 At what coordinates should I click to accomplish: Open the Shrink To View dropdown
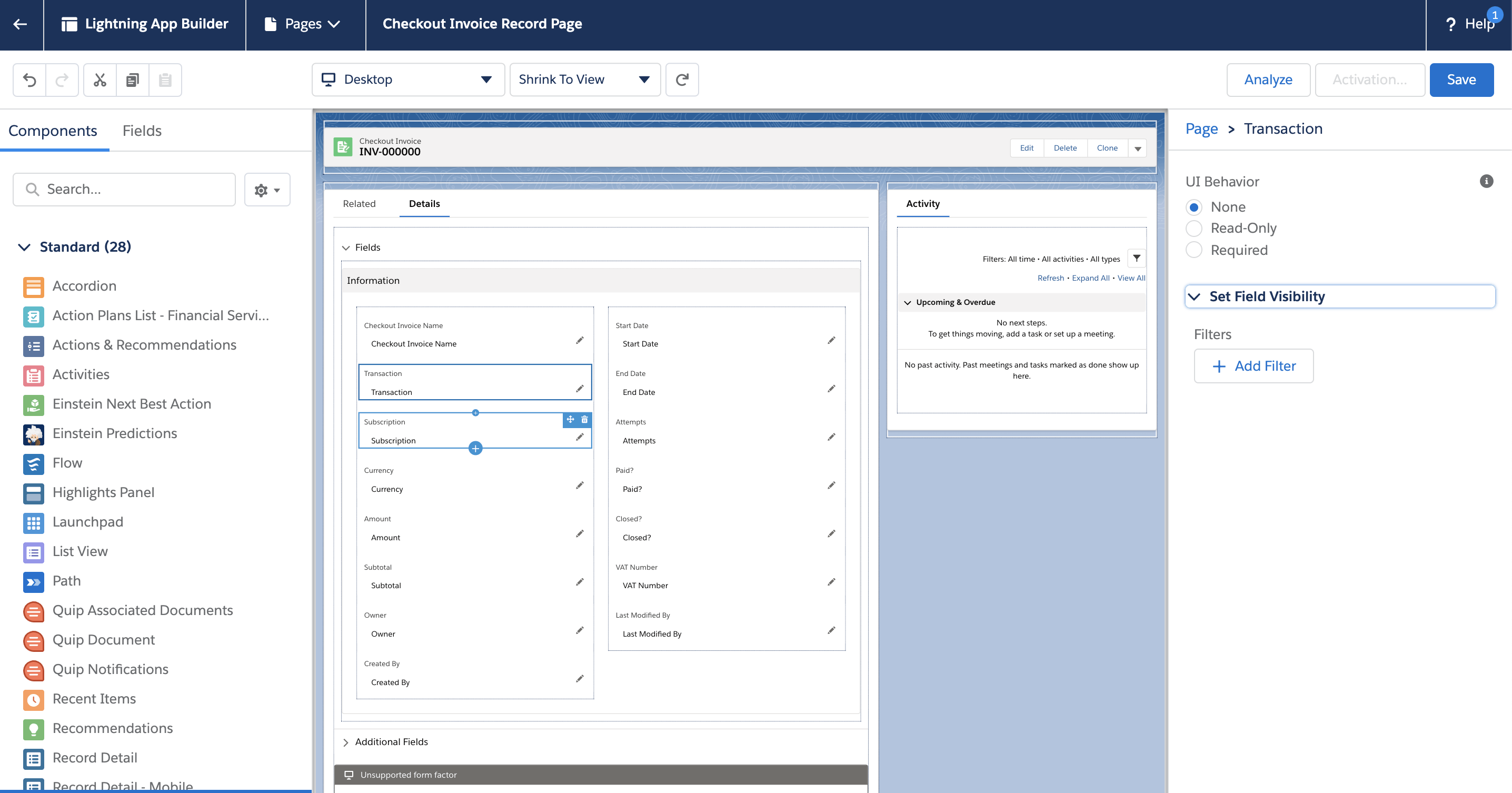[584, 80]
